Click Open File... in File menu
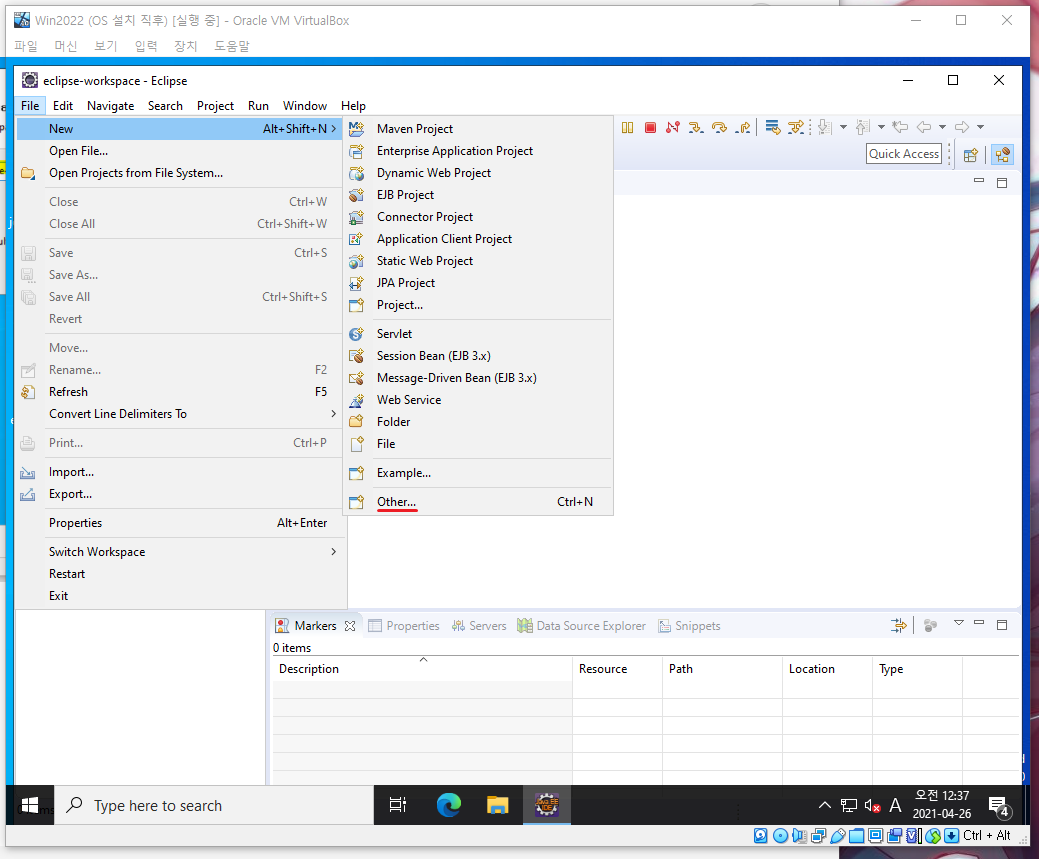The image size is (1039, 859). pos(180,151)
